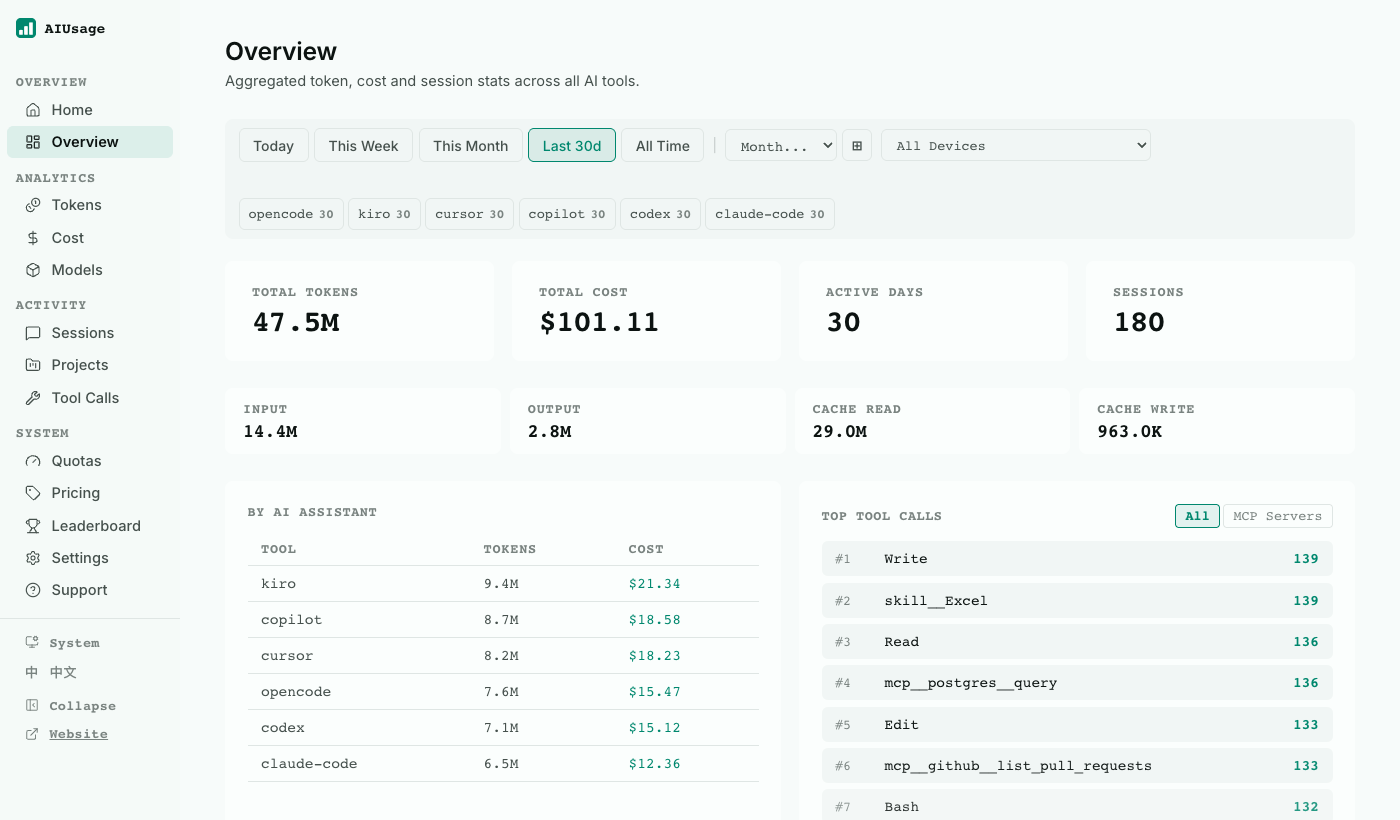
Task: Click the kiro row in assistant table
Action: (x=503, y=584)
